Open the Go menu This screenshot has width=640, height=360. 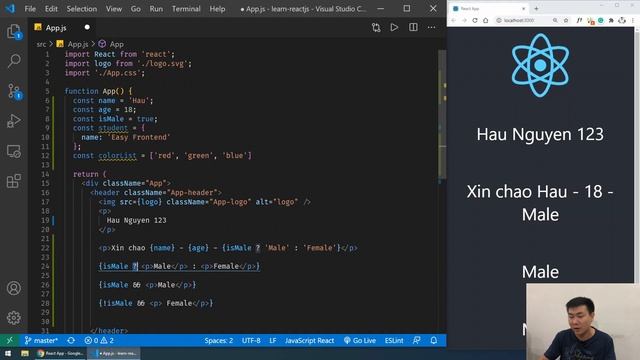(136, 9)
